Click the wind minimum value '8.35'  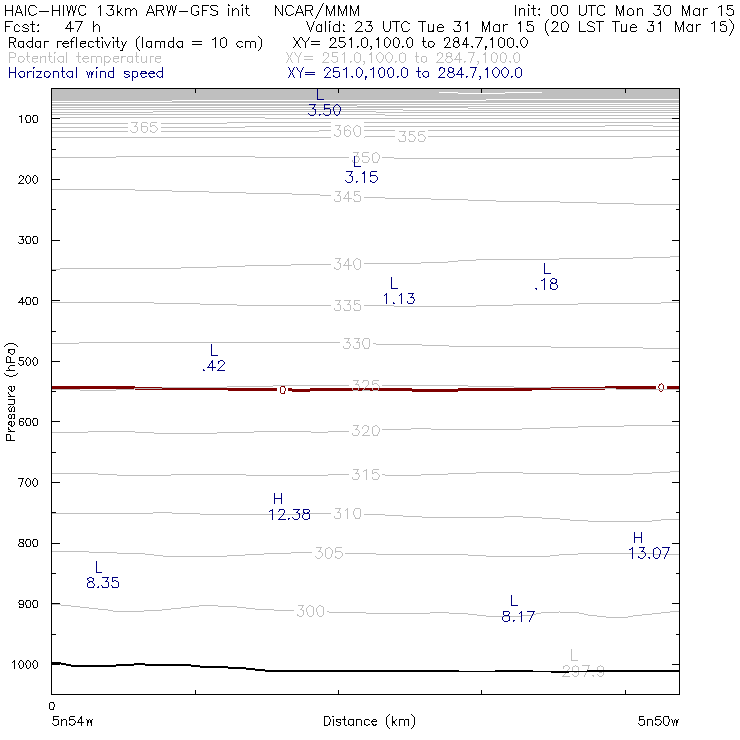(103, 583)
